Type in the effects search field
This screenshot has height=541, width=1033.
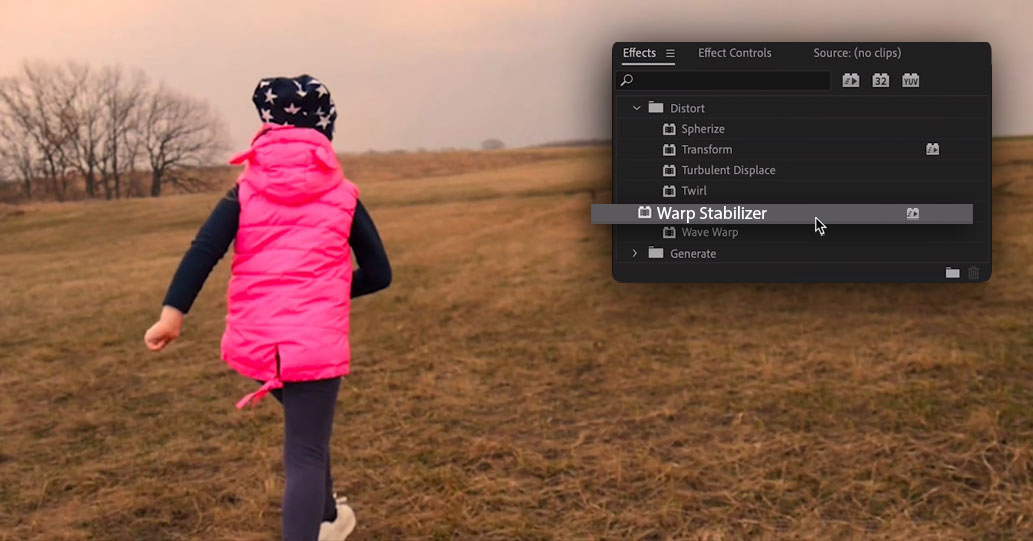(730, 80)
